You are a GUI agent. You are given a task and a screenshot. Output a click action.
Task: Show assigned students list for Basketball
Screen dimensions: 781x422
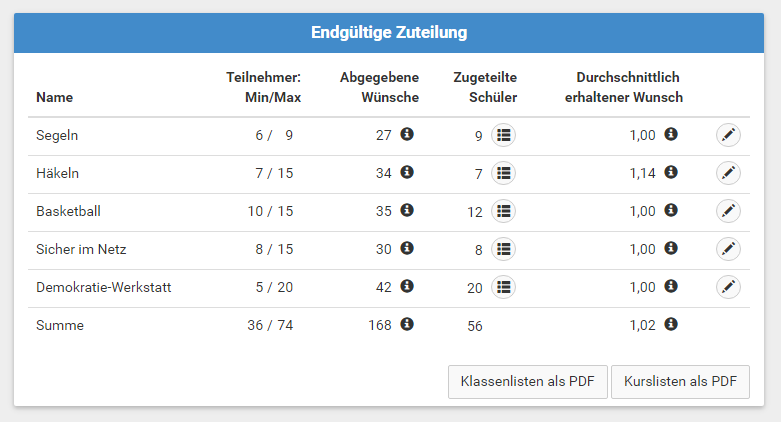coord(504,211)
